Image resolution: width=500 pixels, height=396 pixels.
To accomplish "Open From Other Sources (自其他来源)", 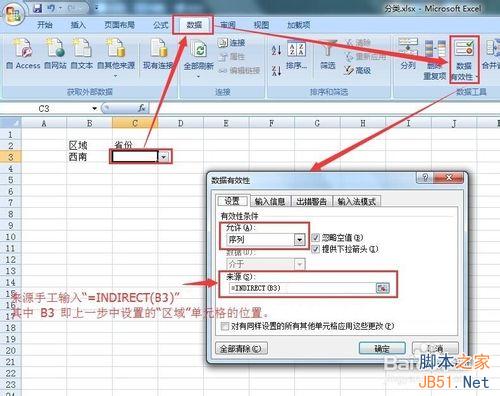I will [116, 57].
